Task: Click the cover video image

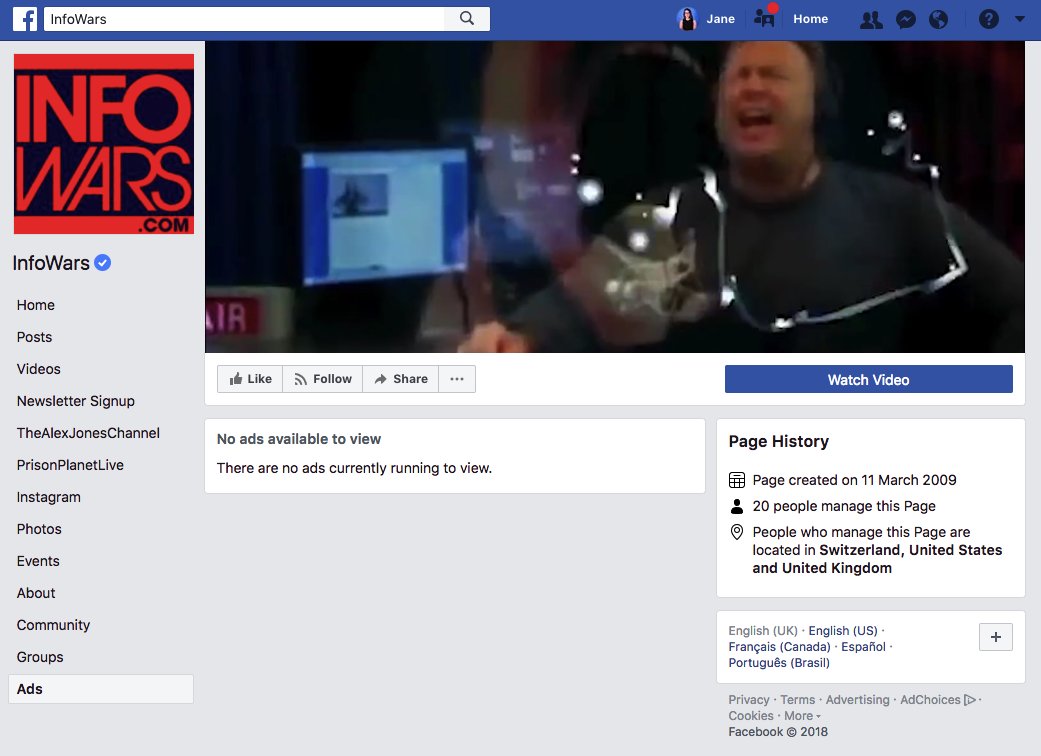Action: tap(615, 196)
